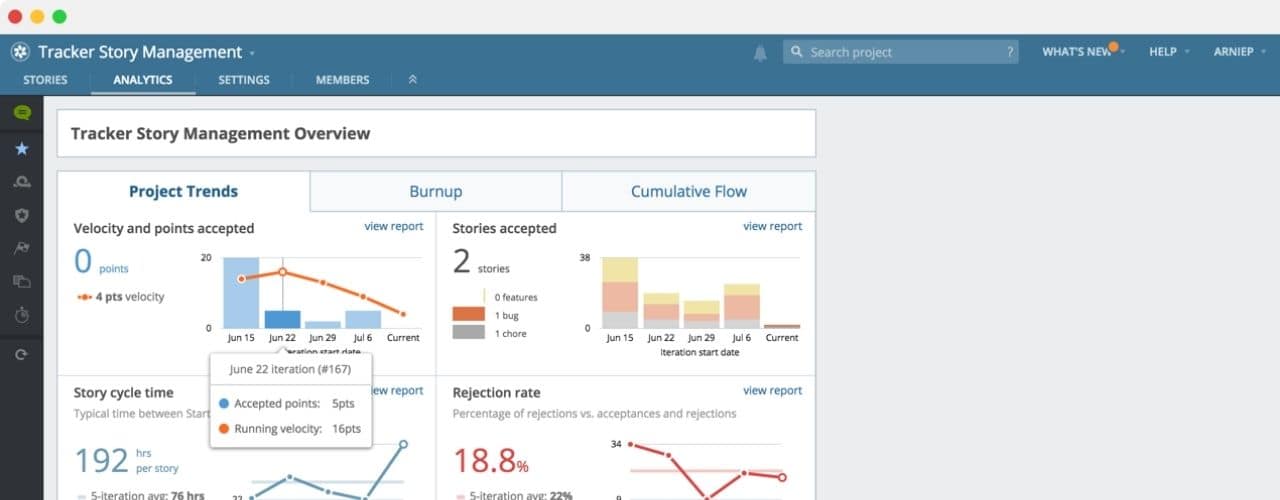1280x500 pixels.
Task: Open view report for Stories accepted
Action: 772,227
